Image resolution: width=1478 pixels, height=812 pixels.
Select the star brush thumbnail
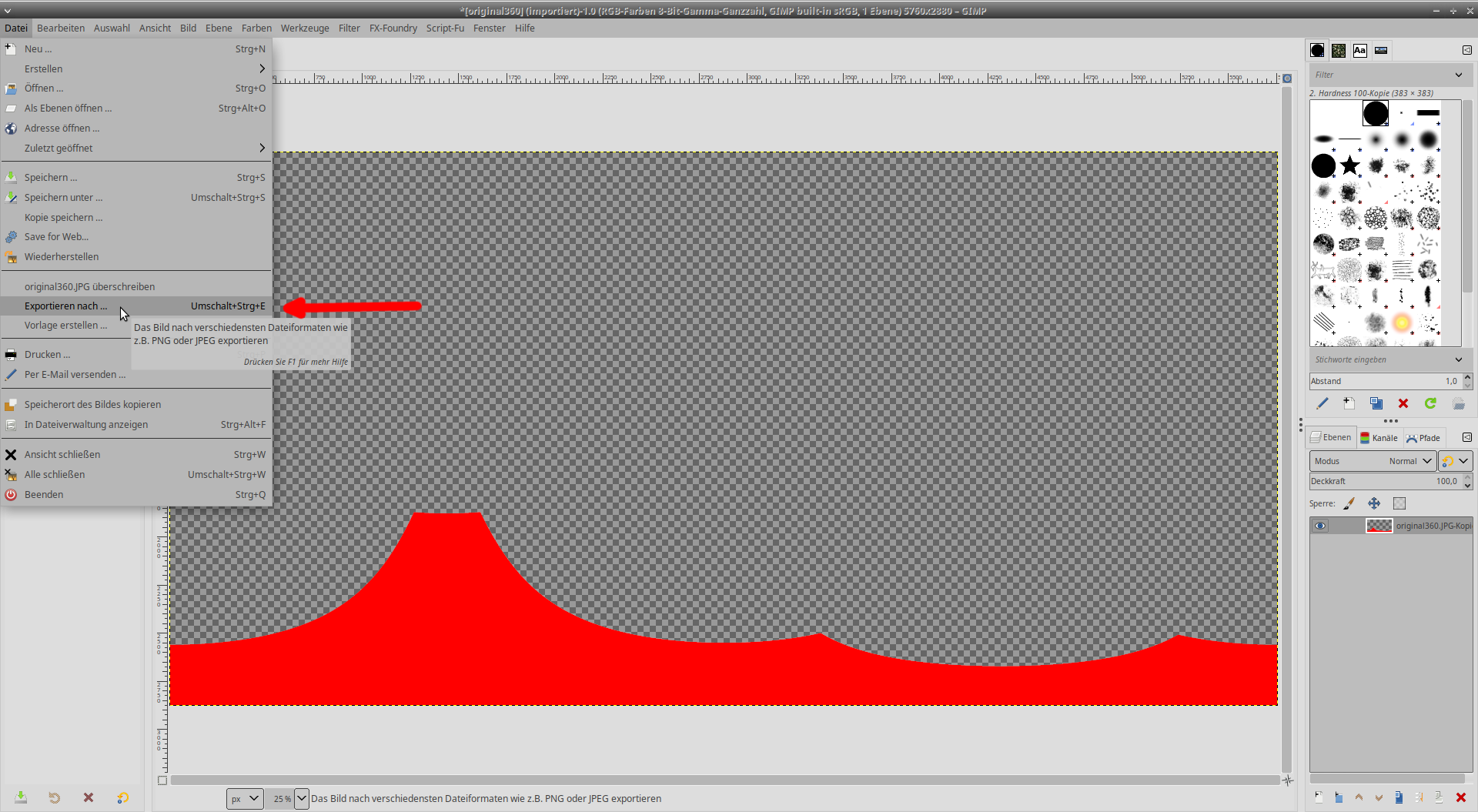point(1349,165)
